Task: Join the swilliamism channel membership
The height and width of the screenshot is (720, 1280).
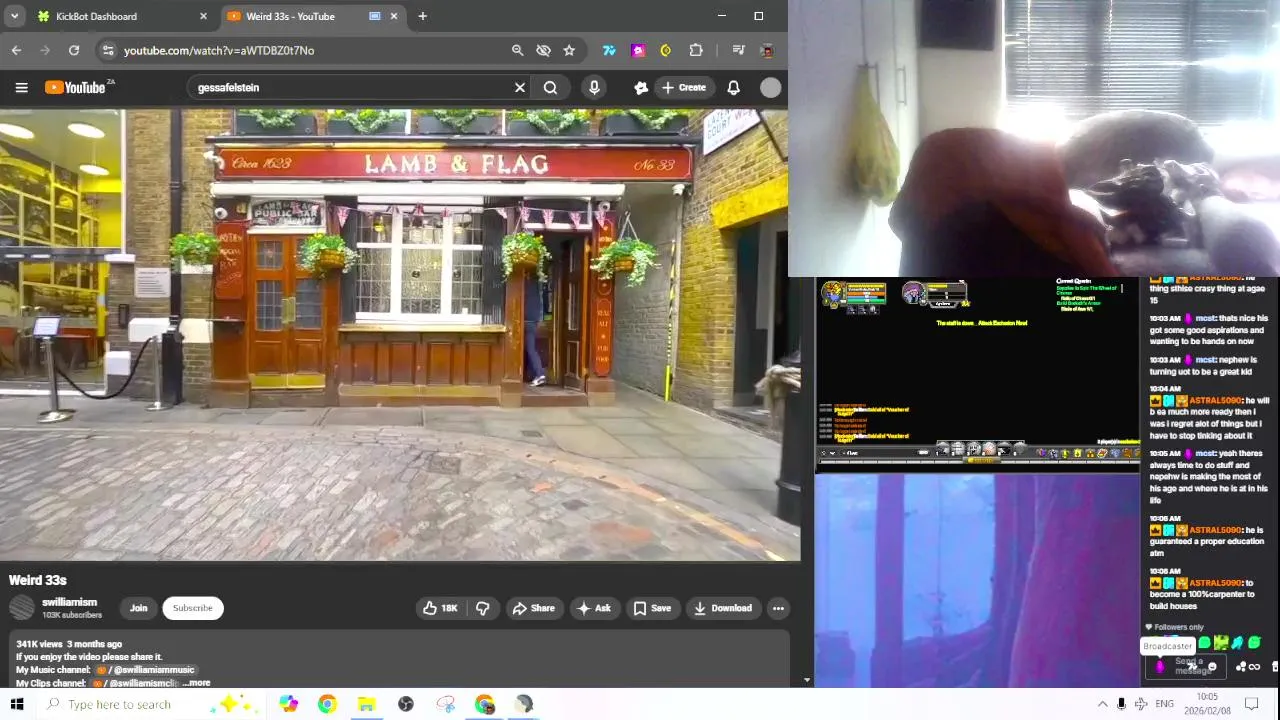Action: (138, 608)
